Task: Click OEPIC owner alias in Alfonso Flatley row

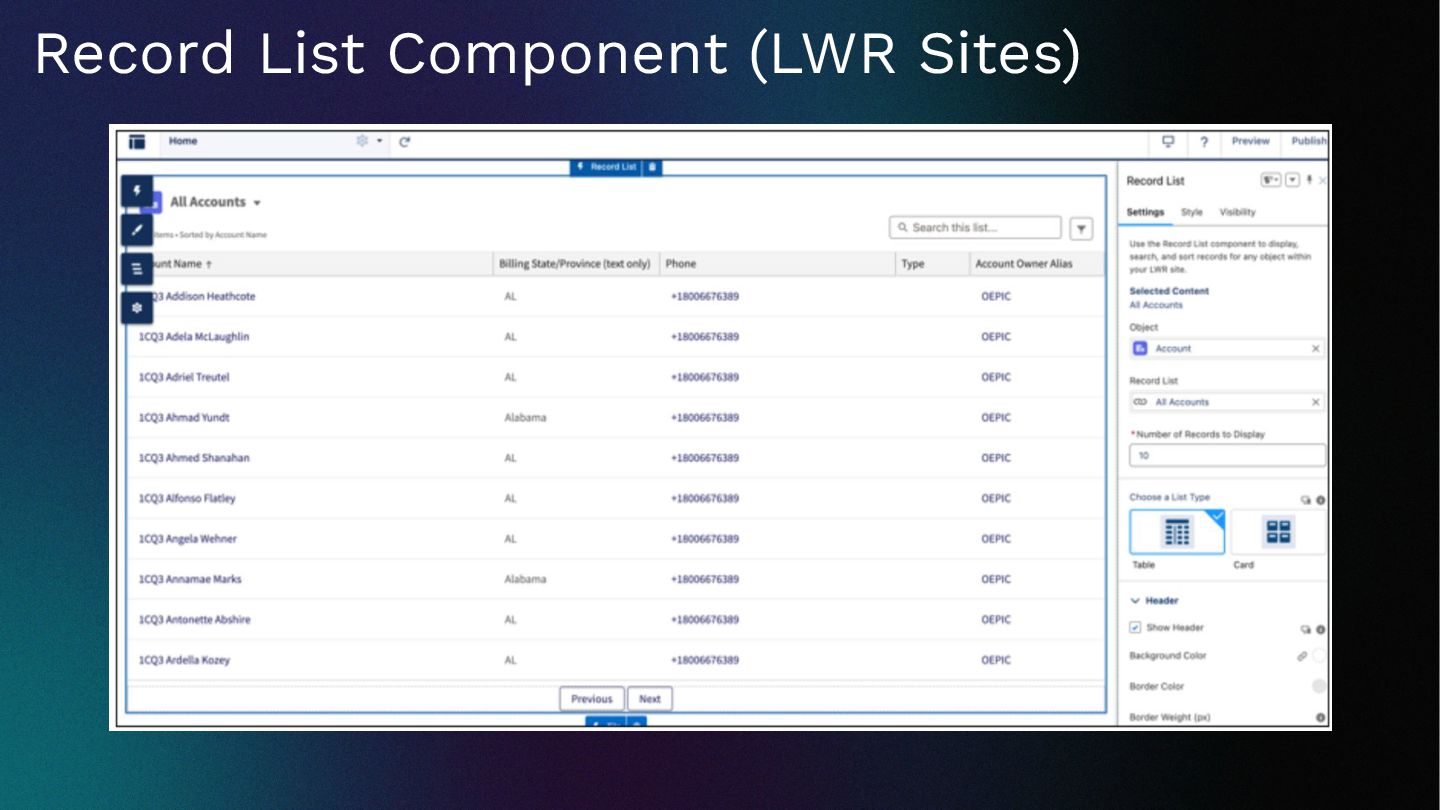Action: click(x=996, y=499)
